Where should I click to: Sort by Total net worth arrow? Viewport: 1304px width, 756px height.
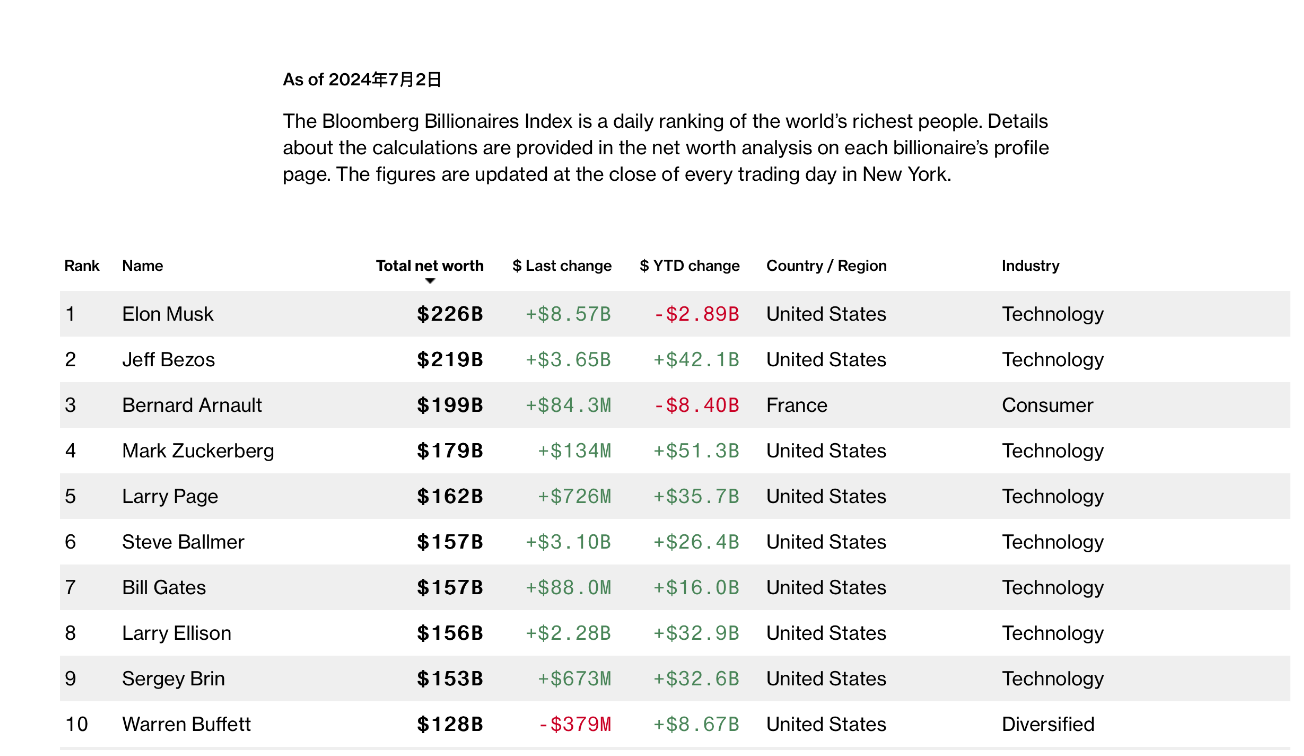coord(430,281)
